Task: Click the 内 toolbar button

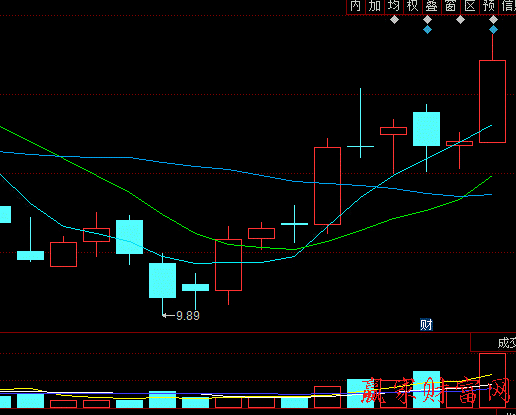Action: (355, 6)
